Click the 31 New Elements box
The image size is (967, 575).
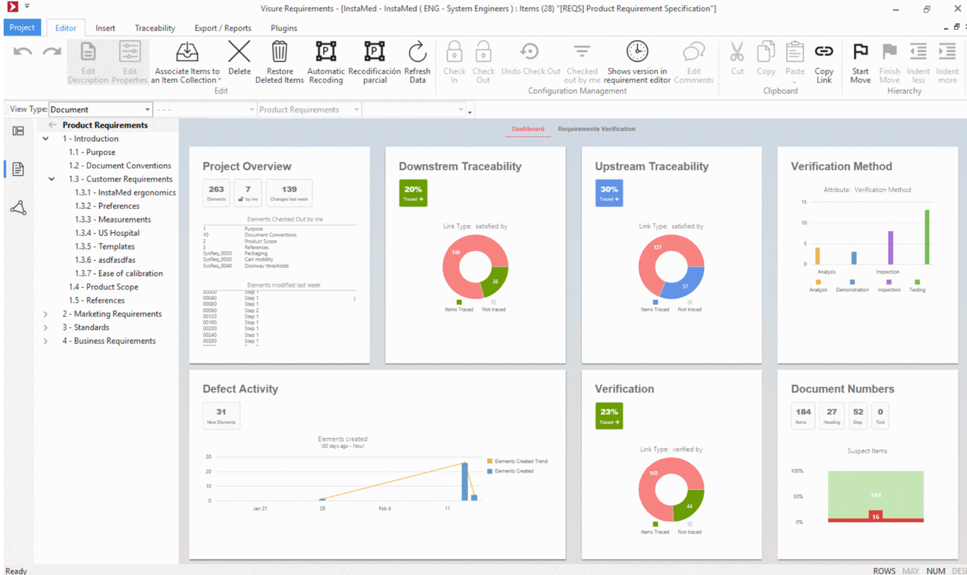coord(221,415)
